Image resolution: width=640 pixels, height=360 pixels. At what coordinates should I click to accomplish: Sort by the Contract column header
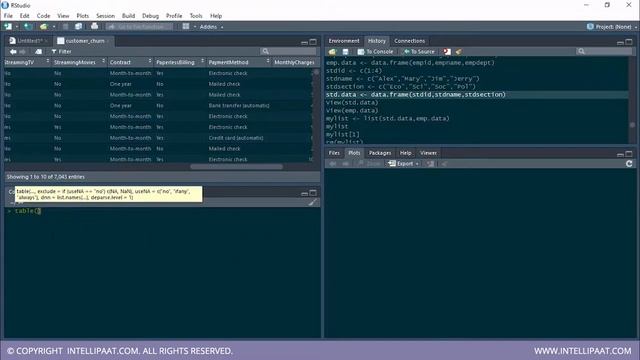[x=130, y=62]
